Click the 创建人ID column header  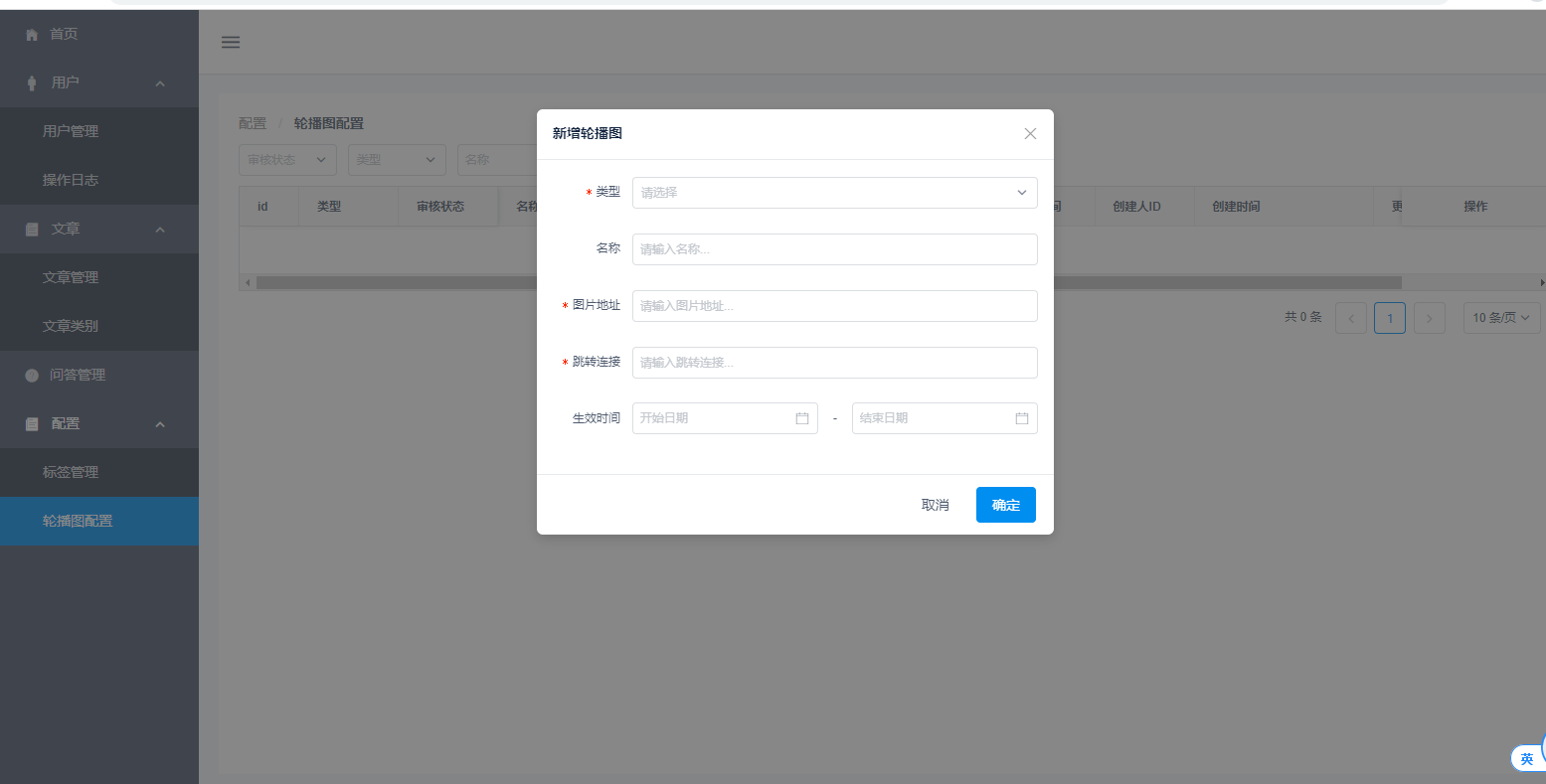pos(1144,207)
